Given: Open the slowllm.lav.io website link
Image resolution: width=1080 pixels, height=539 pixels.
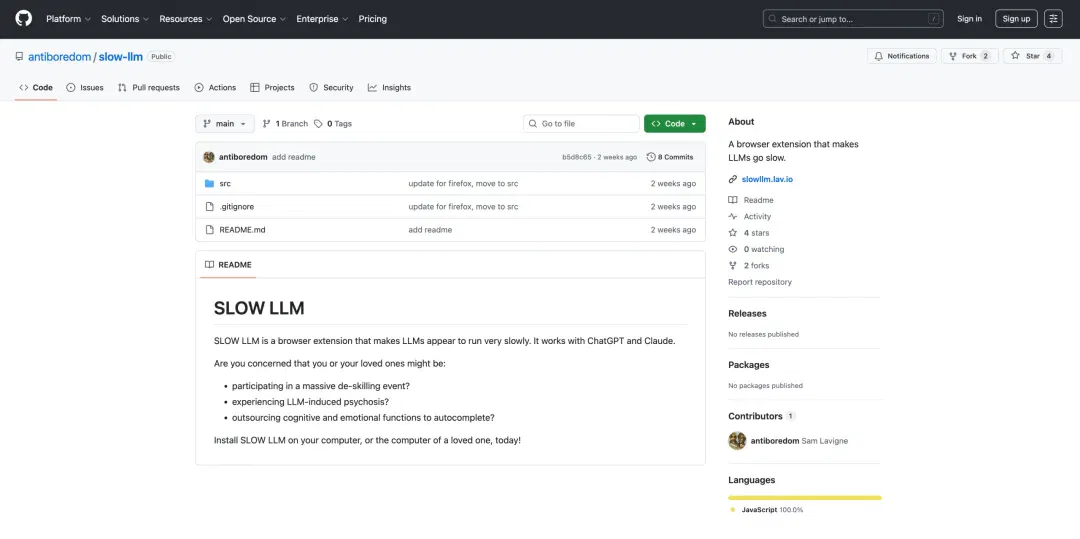Looking at the screenshot, I should click(767, 179).
